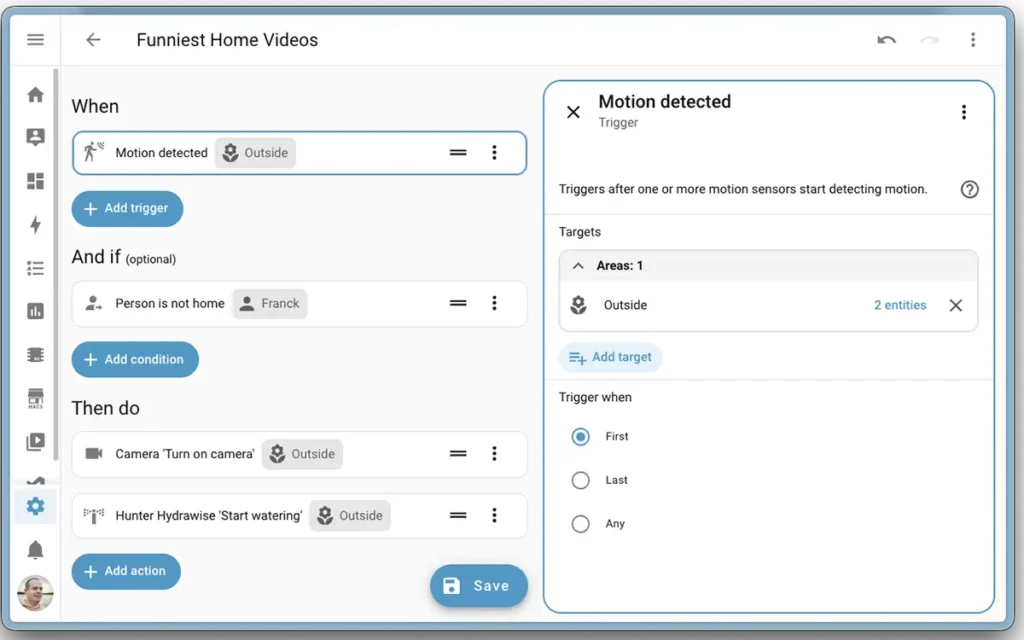Open the sidebar hamburger menu

35,39
